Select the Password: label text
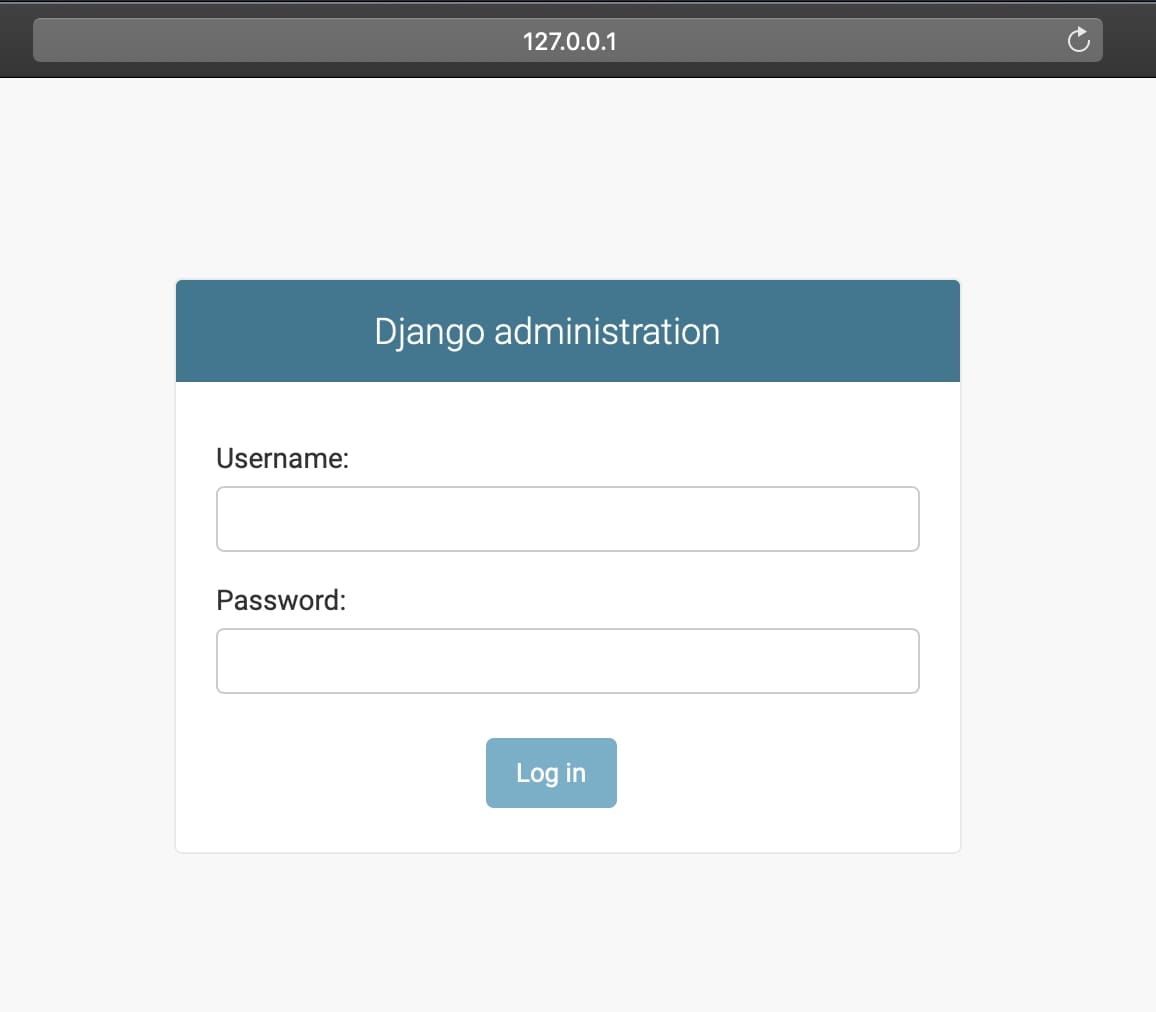The width and height of the screenshot is (1156, 1012). point(281,601)
